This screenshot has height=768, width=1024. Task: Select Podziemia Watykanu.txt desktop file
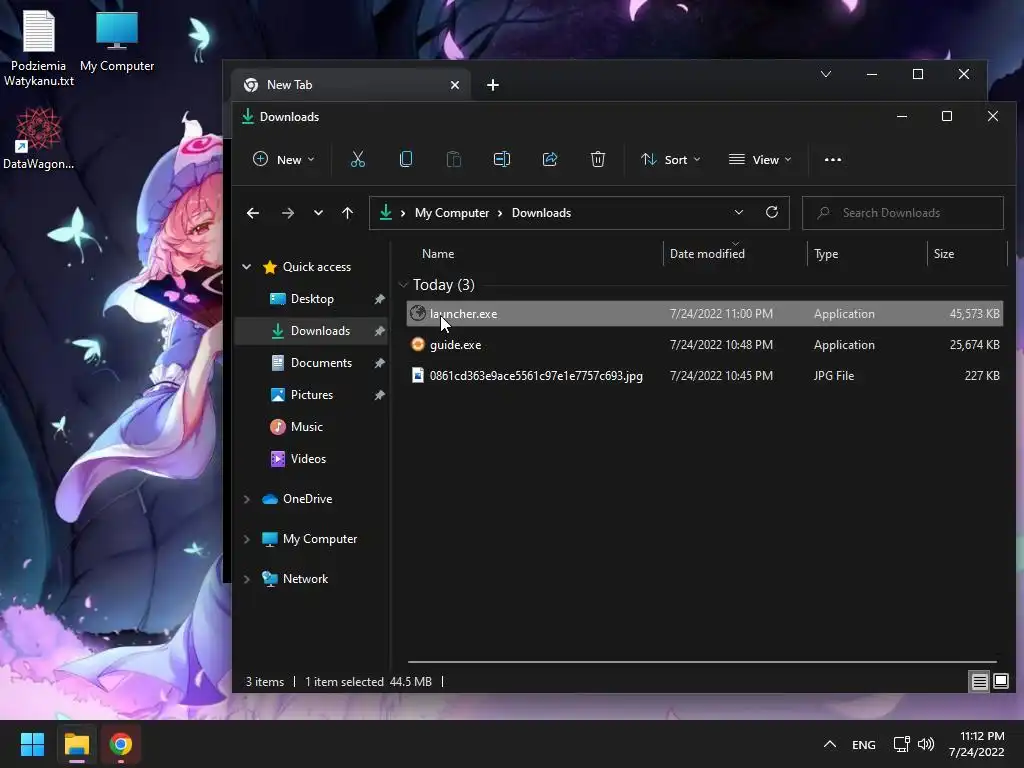pos(39,49)
